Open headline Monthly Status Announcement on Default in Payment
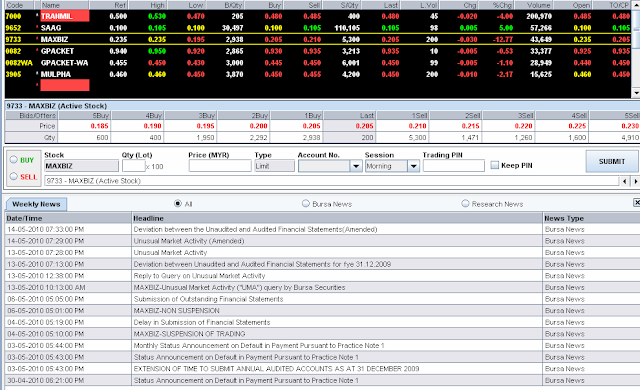This screenshot has width=640, height=390. tap(259, 346)
